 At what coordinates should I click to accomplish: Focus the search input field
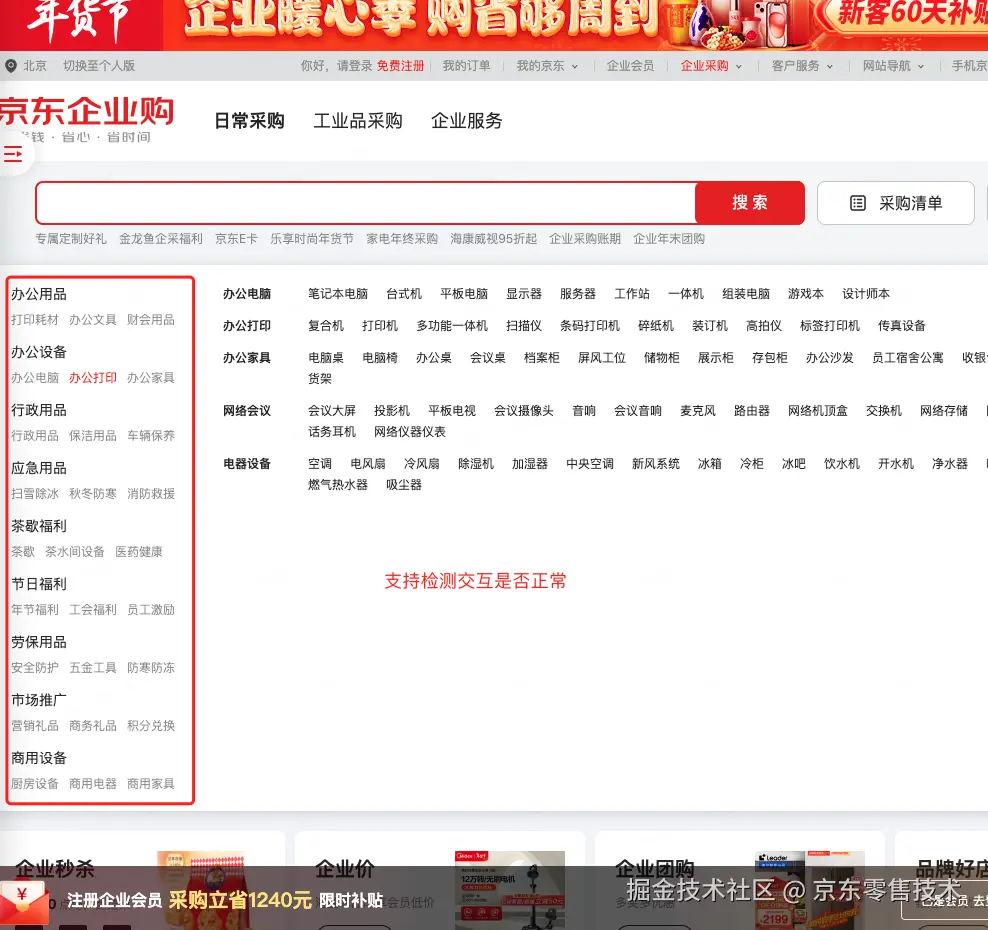coord(366,203)
